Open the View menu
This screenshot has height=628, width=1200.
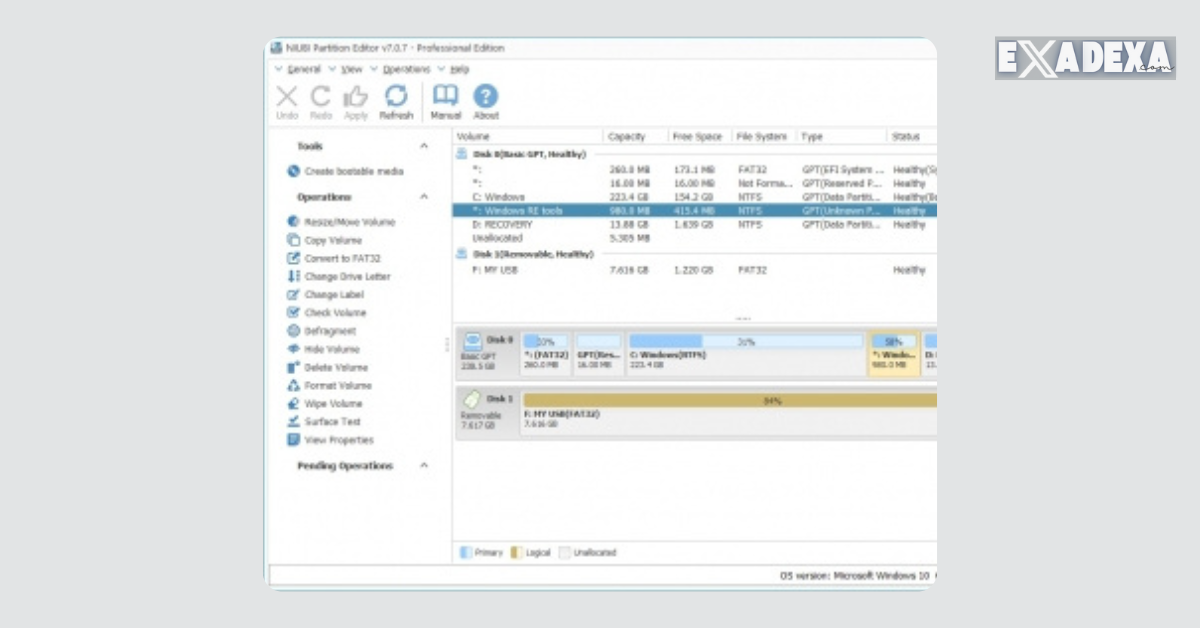(349, 69)
